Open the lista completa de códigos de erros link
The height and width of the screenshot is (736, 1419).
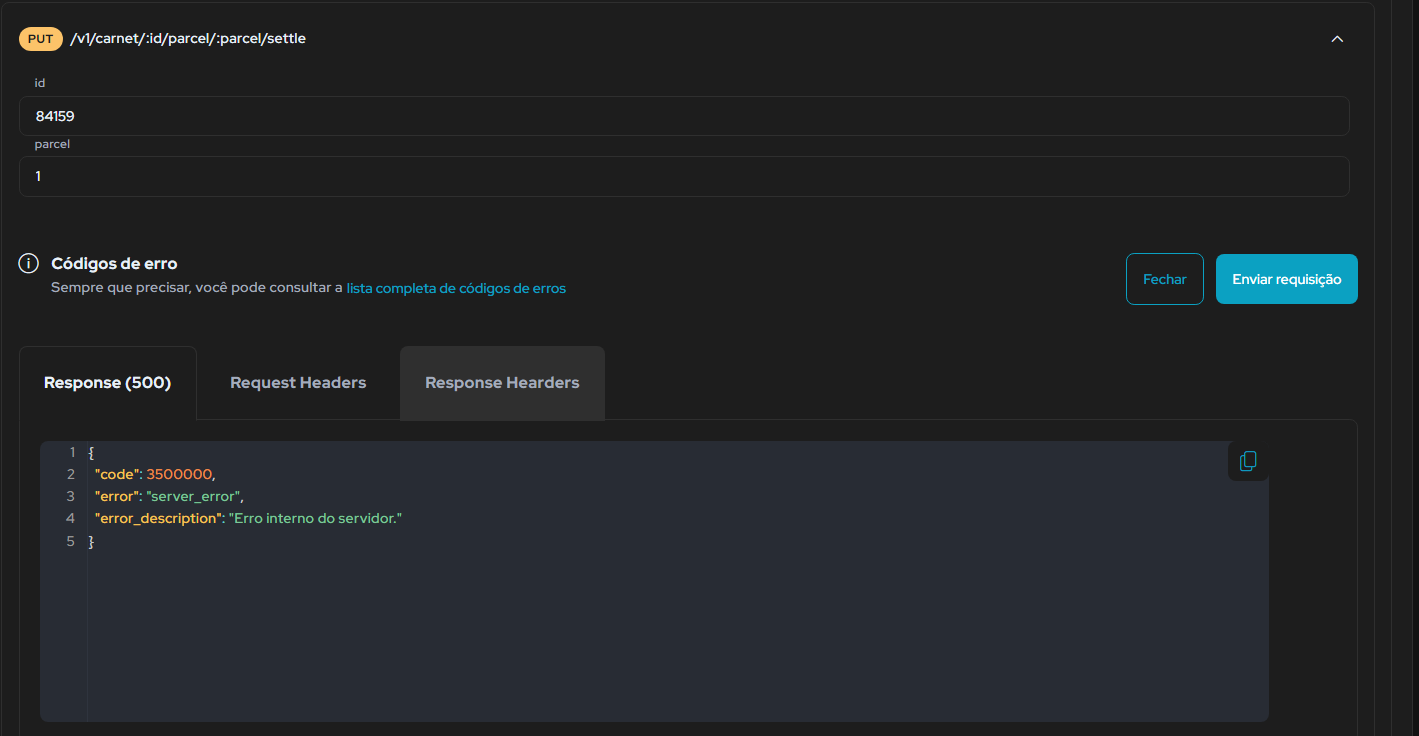pos(456,288)
